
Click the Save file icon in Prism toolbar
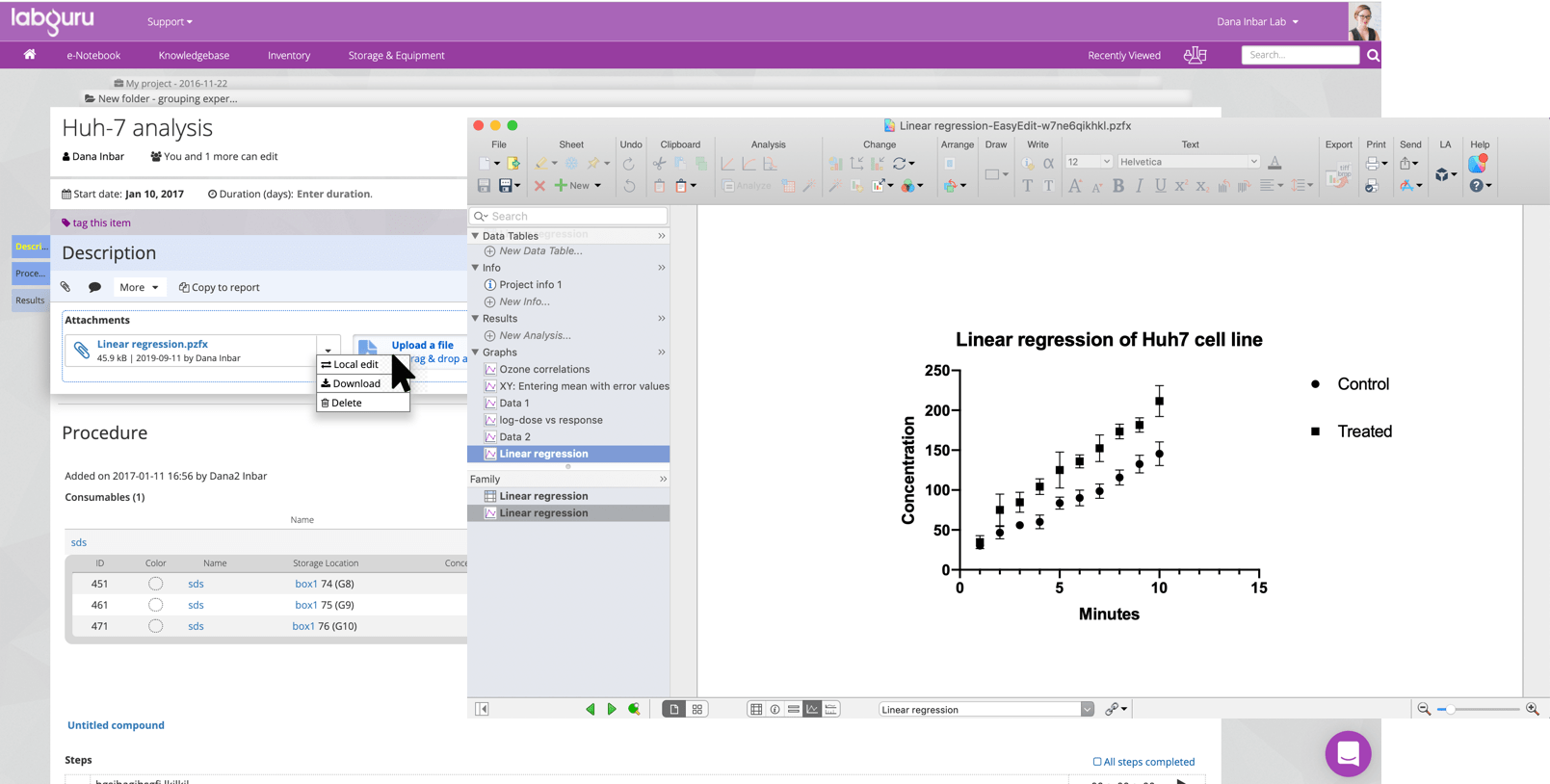485,185
